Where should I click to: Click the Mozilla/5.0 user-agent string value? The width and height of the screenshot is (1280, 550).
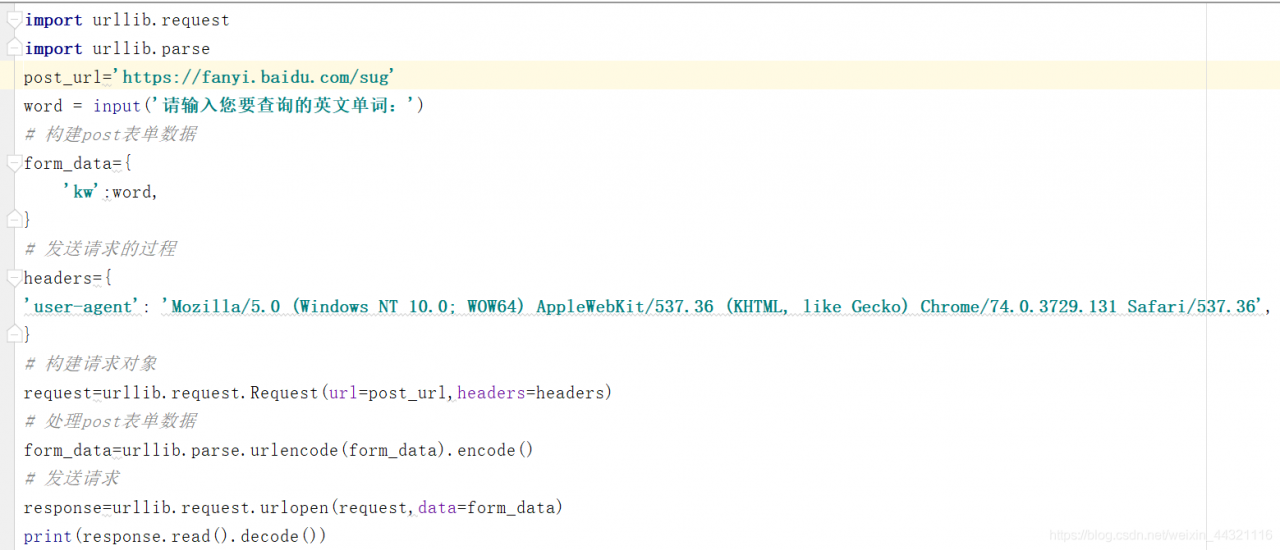pos(715,307)
